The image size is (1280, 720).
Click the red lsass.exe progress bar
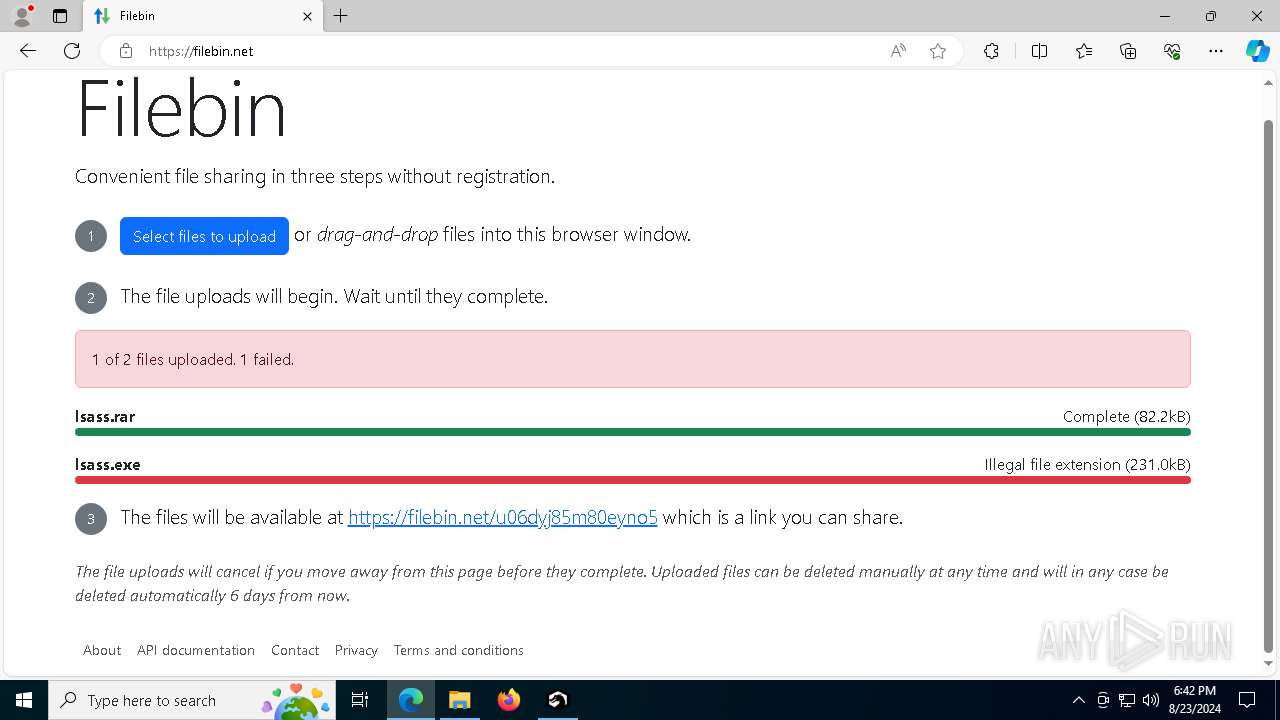[632, 480]
